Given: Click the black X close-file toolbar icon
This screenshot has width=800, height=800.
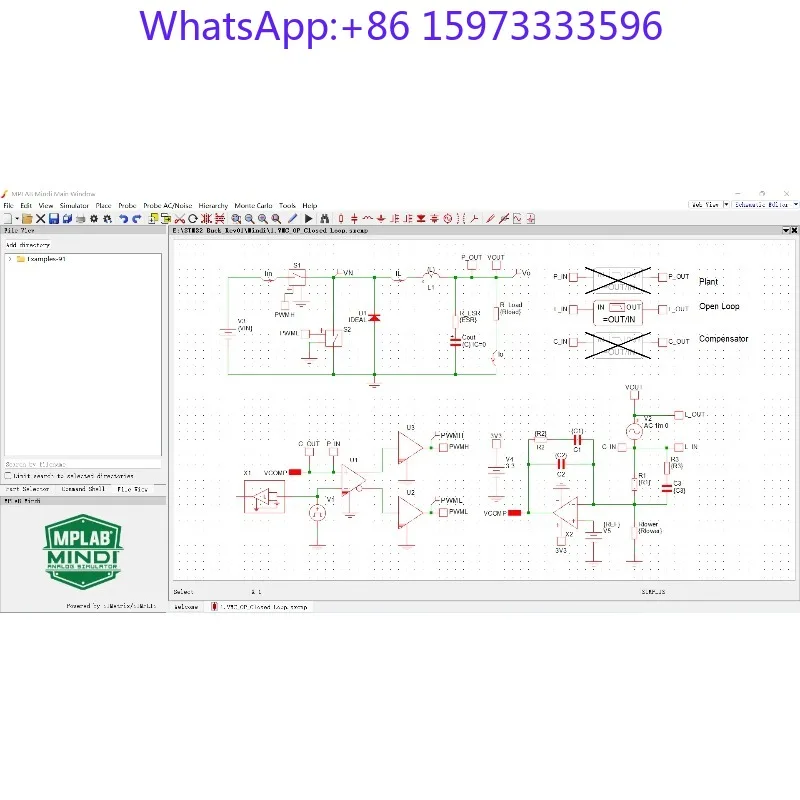Looking at the screenshot, I should [x=41, y=219].
